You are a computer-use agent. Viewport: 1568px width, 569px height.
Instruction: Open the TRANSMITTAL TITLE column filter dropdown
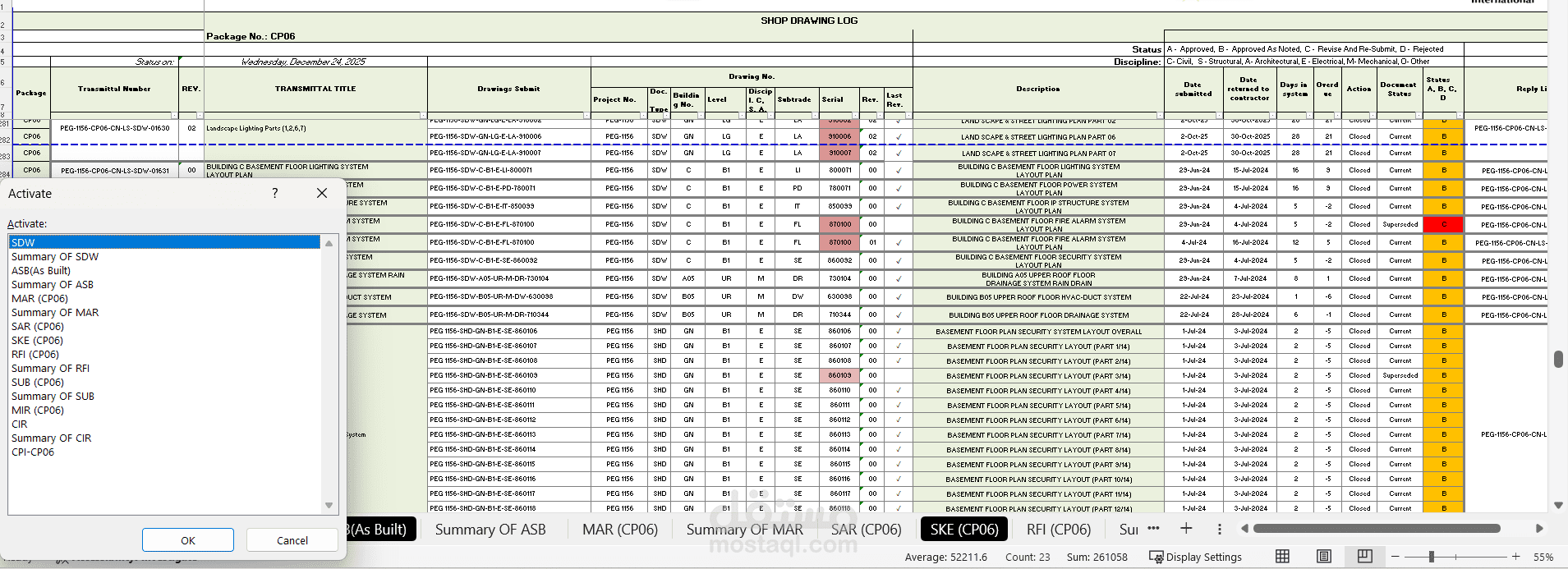coord(423,115)
